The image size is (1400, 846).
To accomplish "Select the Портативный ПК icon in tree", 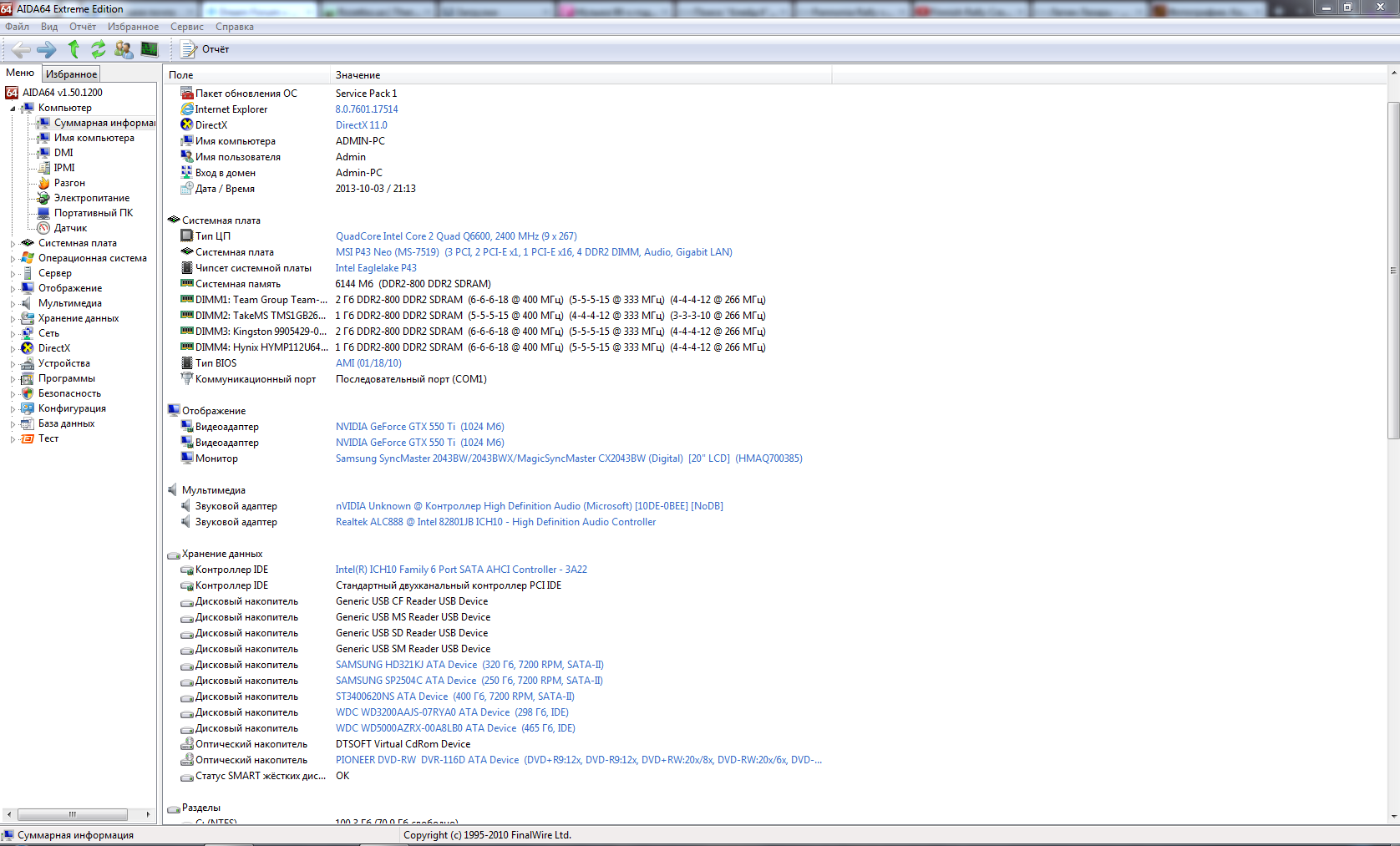I will [44, 213].
